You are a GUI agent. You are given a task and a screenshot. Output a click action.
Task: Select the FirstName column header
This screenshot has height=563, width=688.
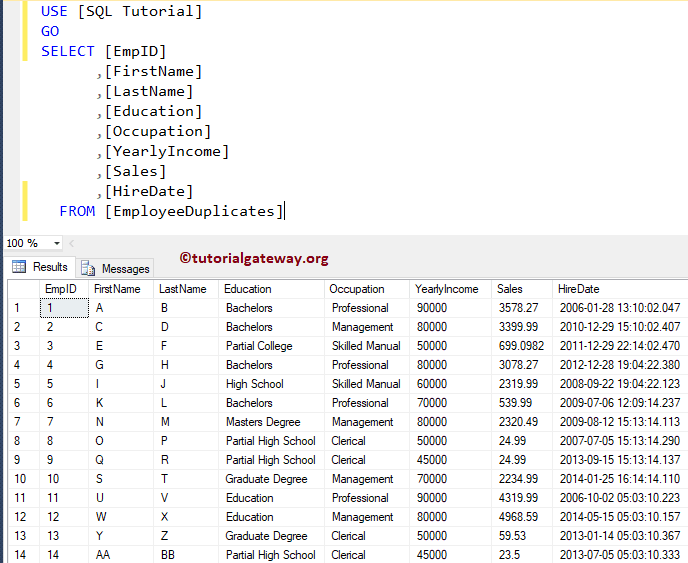click(x=121, y=289)
